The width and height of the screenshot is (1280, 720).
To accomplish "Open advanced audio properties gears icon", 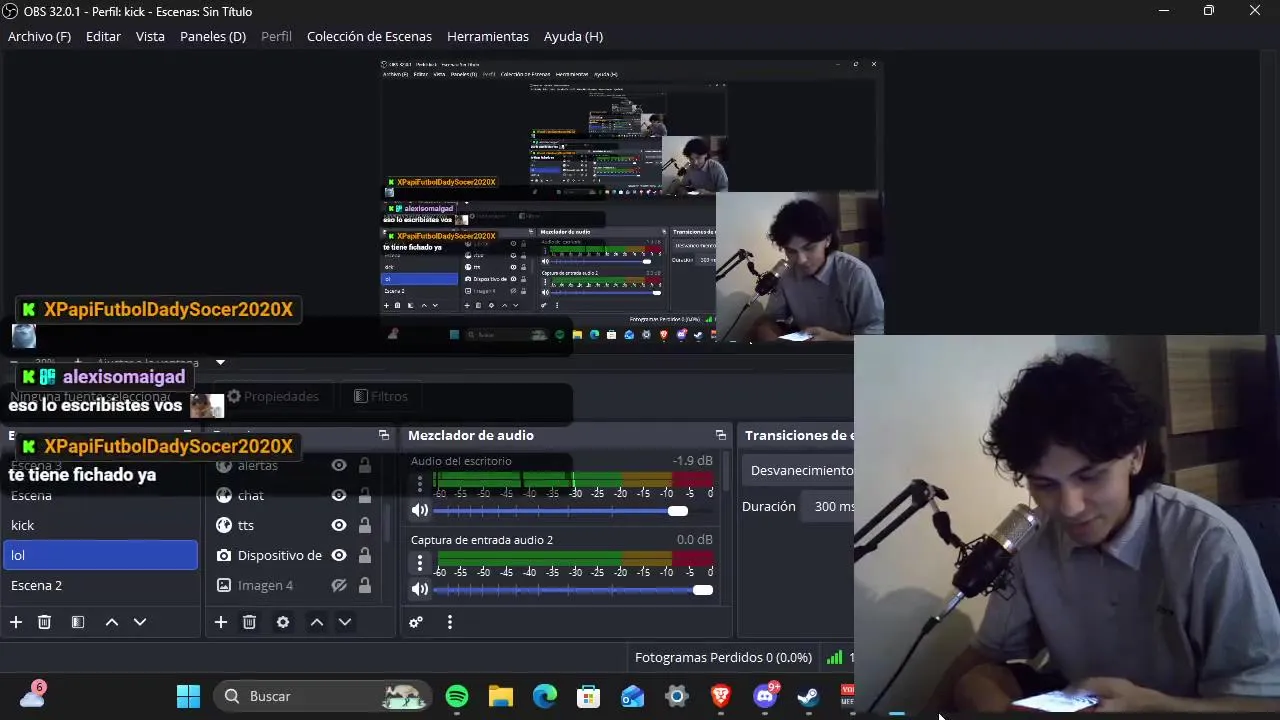I will [416, 622].
